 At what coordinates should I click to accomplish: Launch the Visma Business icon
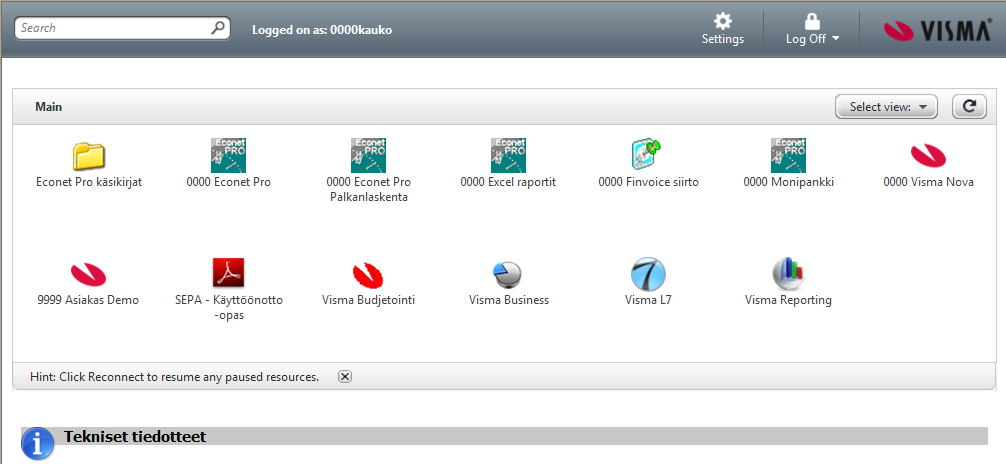(x=508, y=274)
